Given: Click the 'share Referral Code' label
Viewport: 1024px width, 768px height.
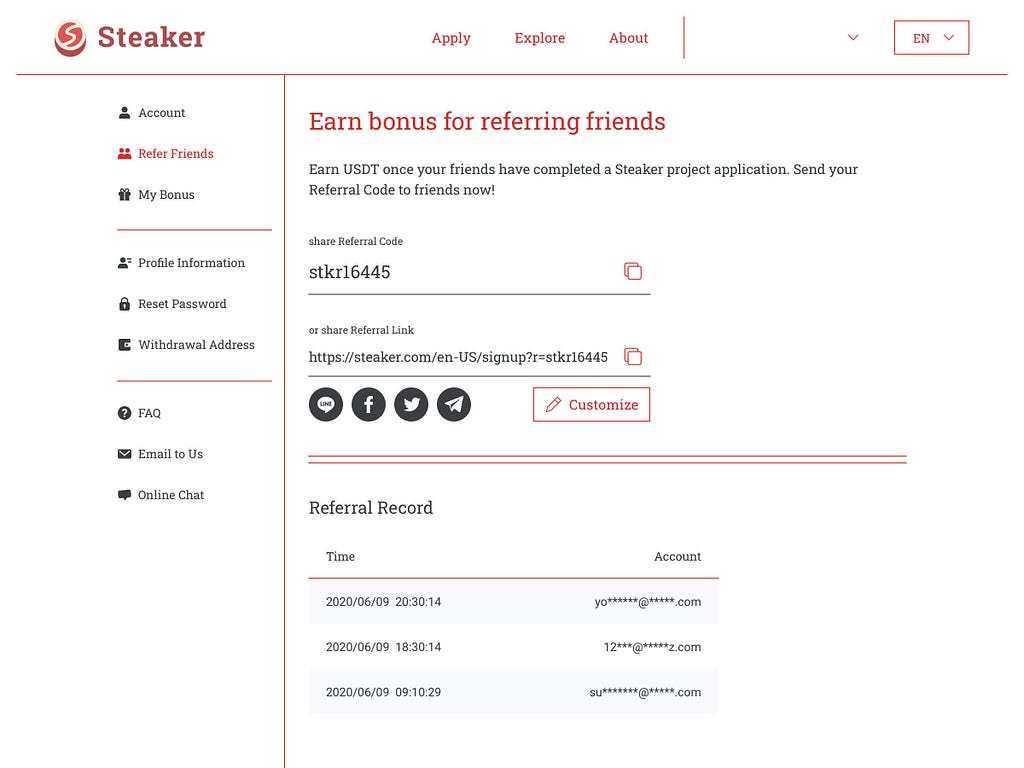Looking at the screenshot, I should click(x=356, y=241).
